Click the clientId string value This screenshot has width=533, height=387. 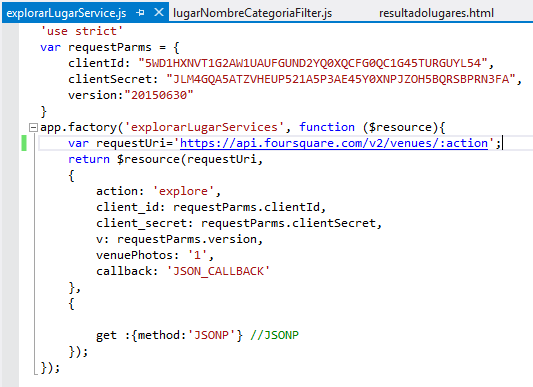pos(313,63)
